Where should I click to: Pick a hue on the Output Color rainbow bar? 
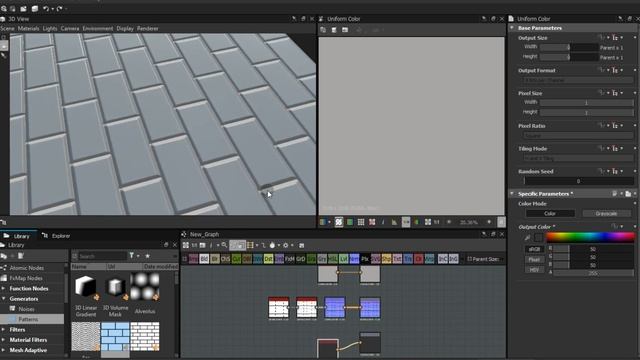[x=590, y=237]
